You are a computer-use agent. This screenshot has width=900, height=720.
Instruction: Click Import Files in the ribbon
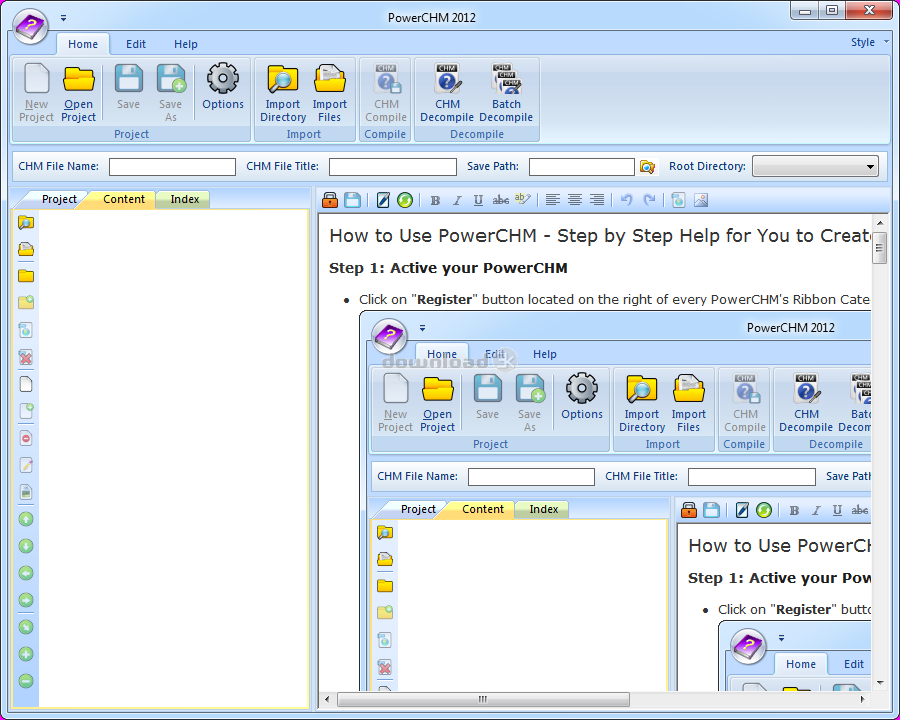tap(329, 92)
